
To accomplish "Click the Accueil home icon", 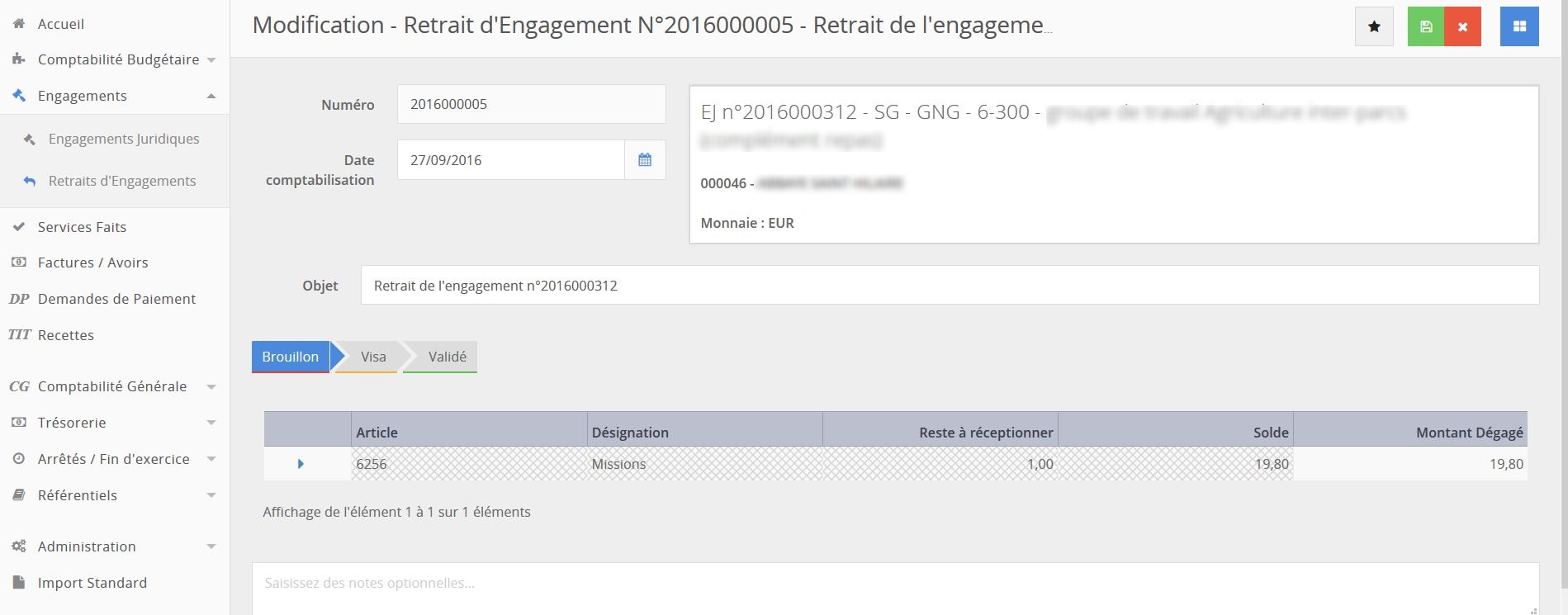I will click(x=19, y=24).
